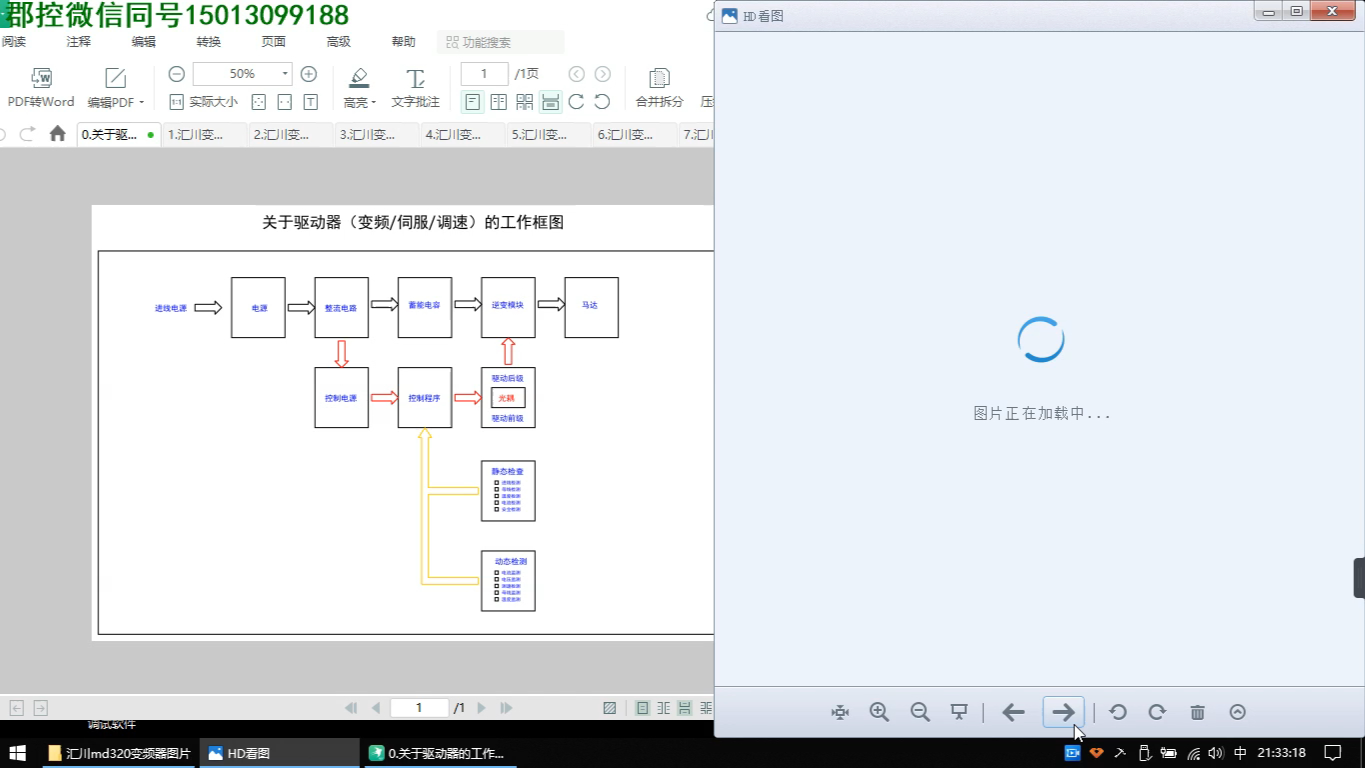Screen dimensions: 1365x768
Task: Toggle status bar continuous layout
Action: pos(685,708)
